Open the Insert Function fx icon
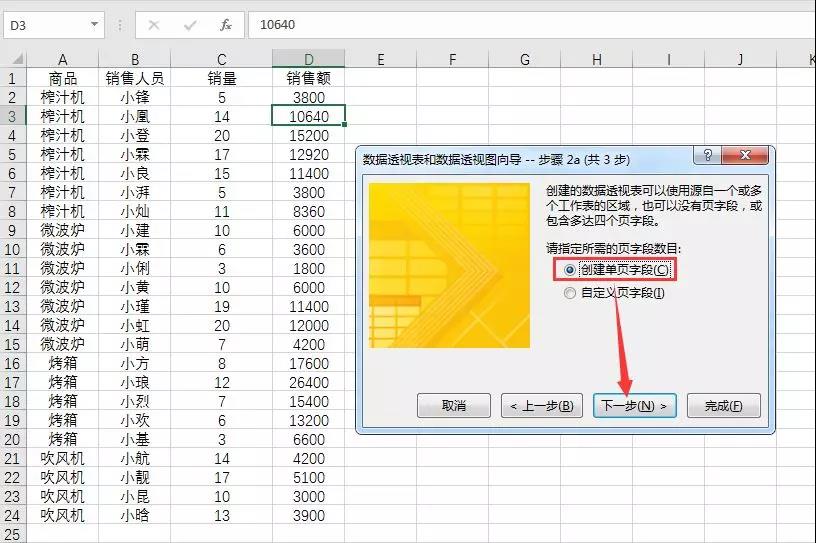This screenshot has width=816, height=543. 225,25
